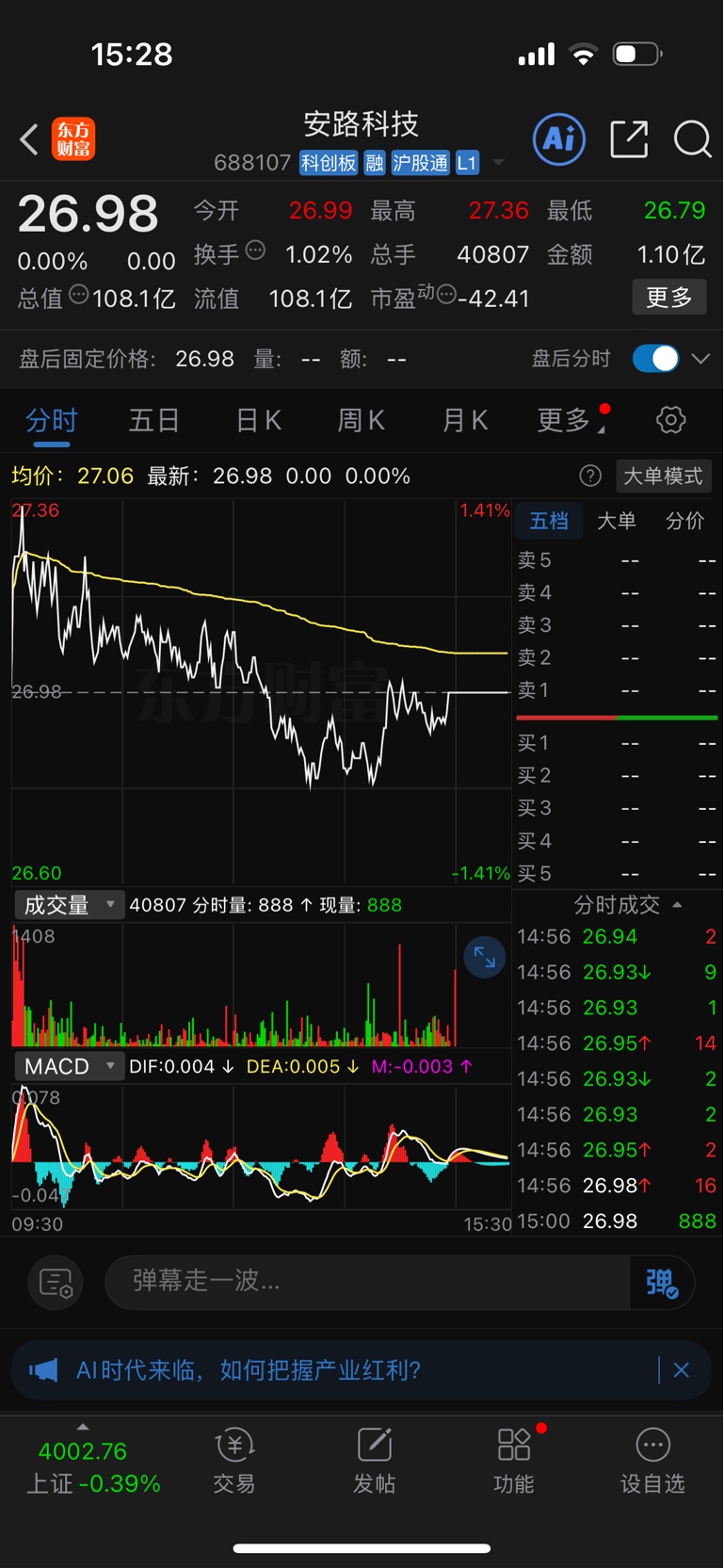Expand the 上证 index bar
The height and width of the screenshot is (1568, 724).
click(83, 1427)
